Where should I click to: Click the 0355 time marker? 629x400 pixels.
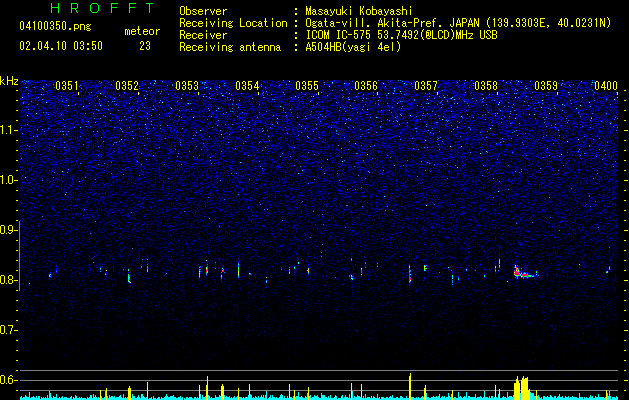307,86
